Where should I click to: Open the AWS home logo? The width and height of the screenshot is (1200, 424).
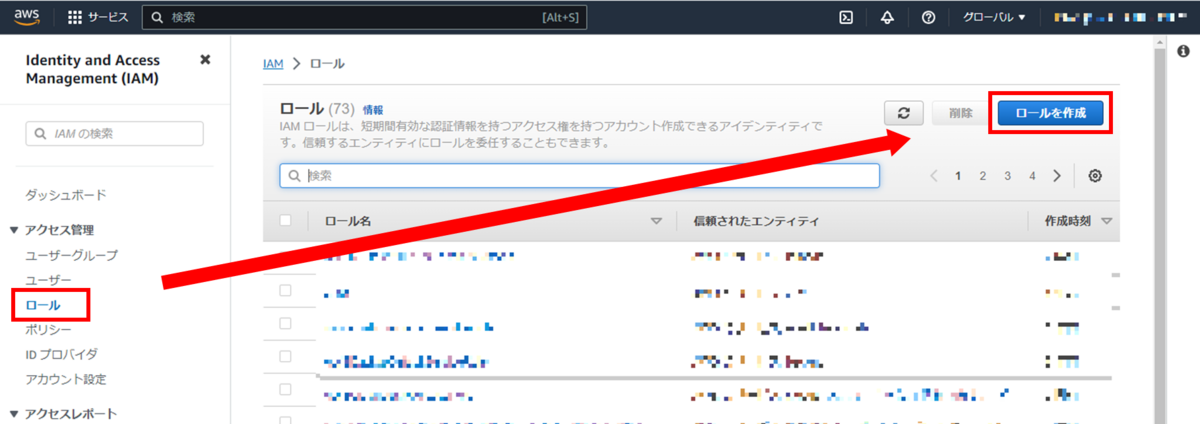[27, 17]
